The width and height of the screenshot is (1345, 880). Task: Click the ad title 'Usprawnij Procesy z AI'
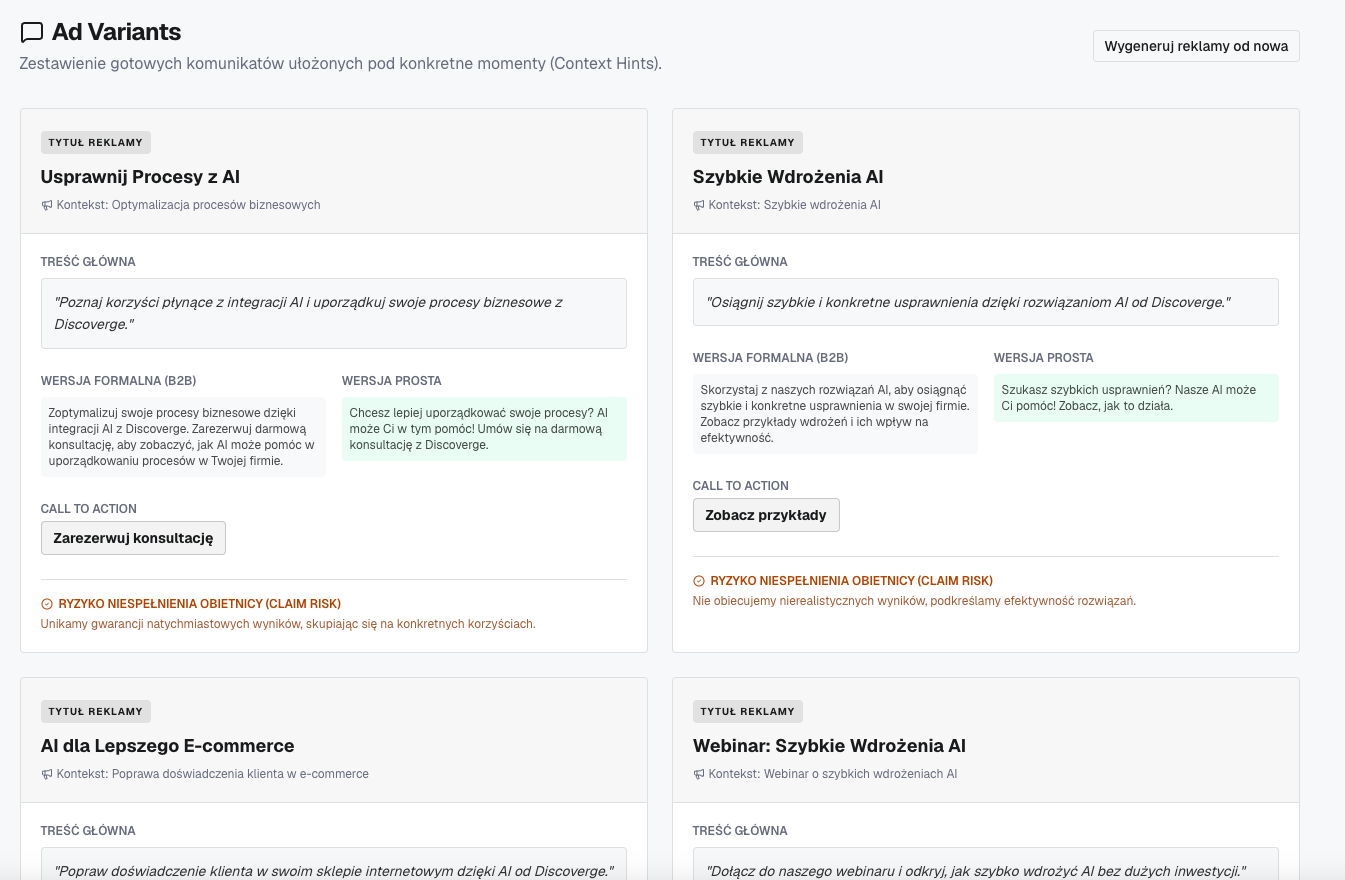[x=140, y=177]
